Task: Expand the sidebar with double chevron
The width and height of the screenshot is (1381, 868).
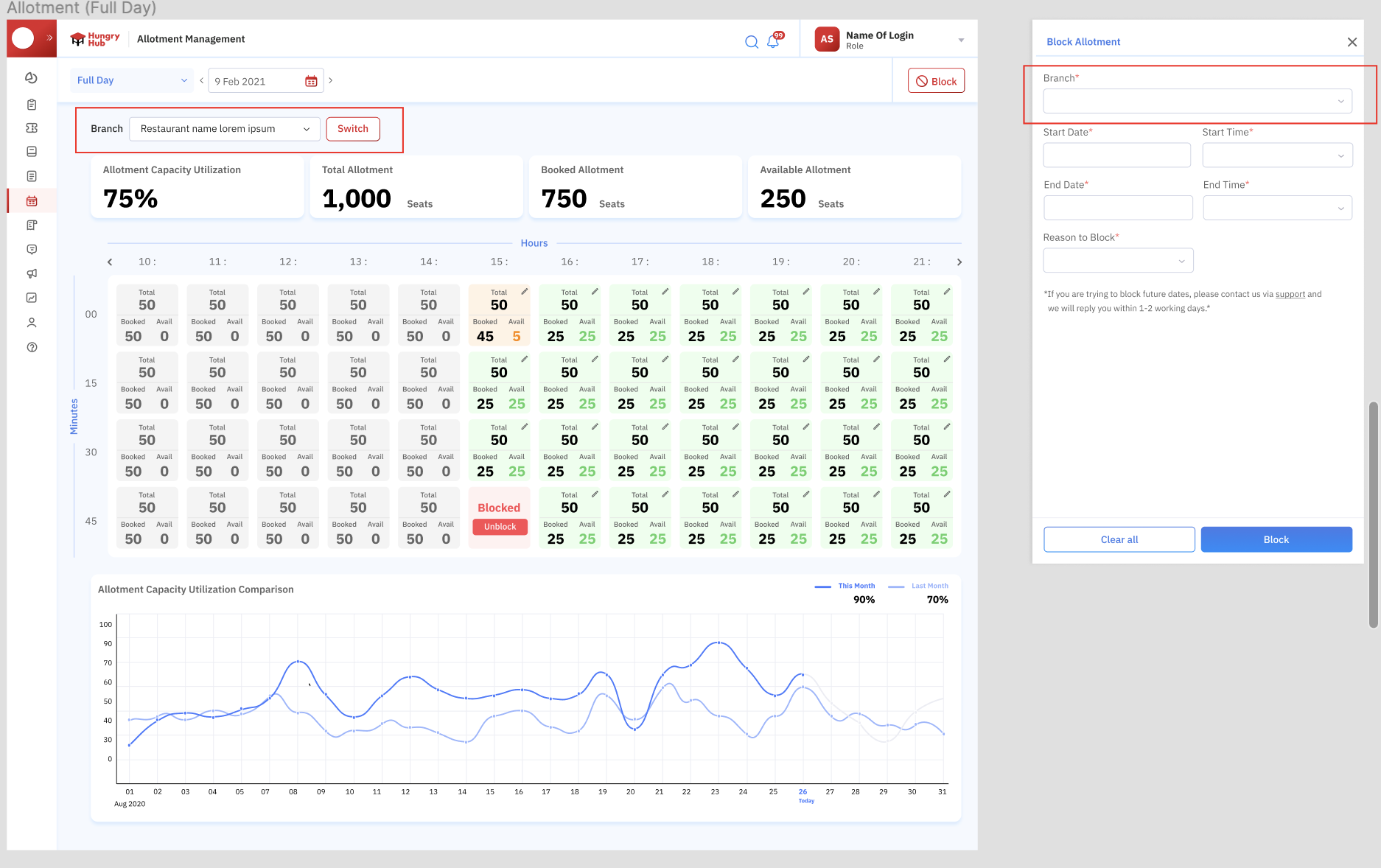Action: [x=49, y=38]
